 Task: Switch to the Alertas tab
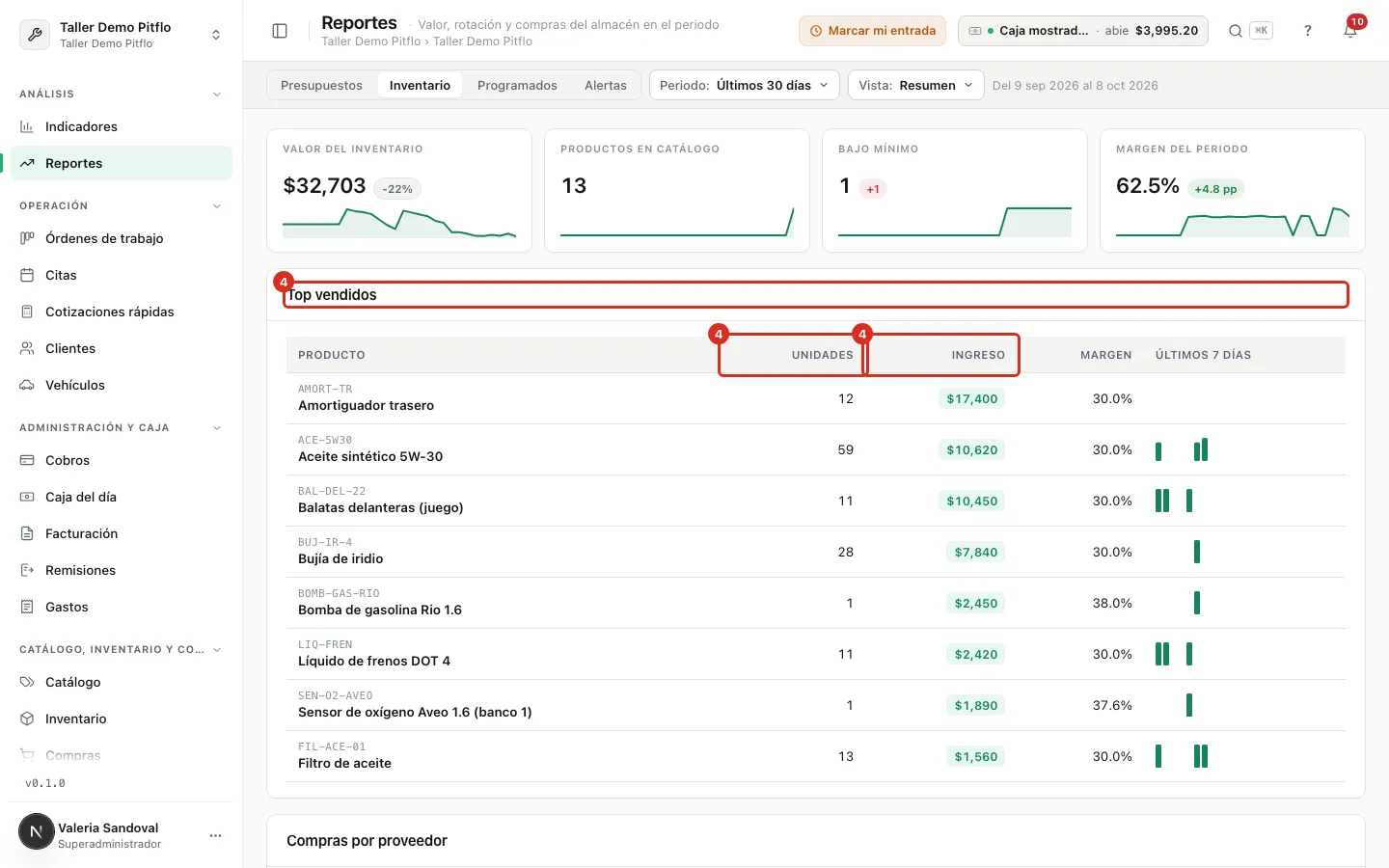point(606,85)
